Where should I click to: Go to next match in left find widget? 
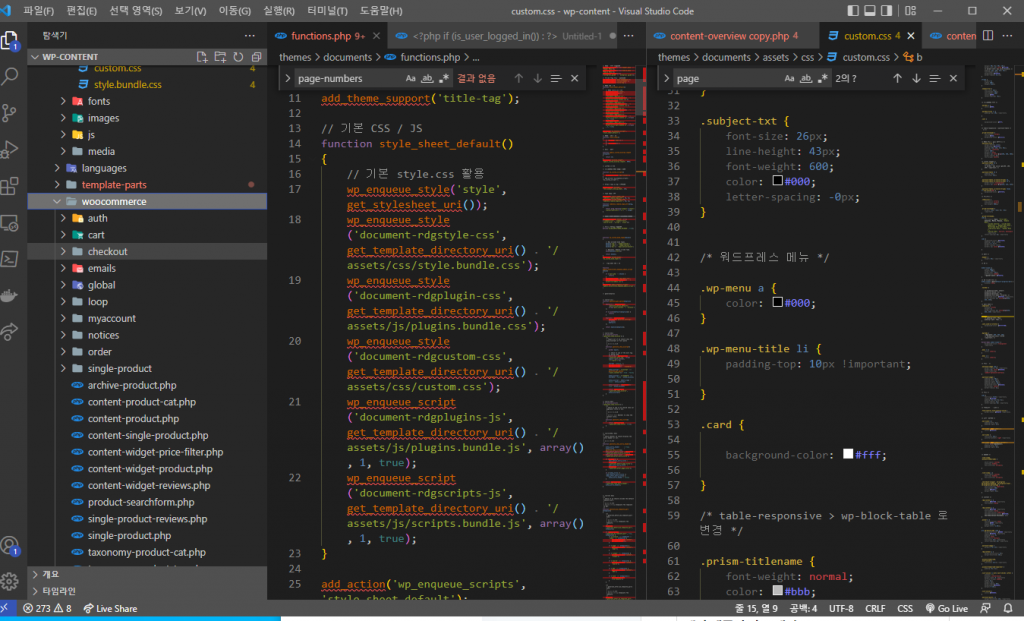coord(537,78)
